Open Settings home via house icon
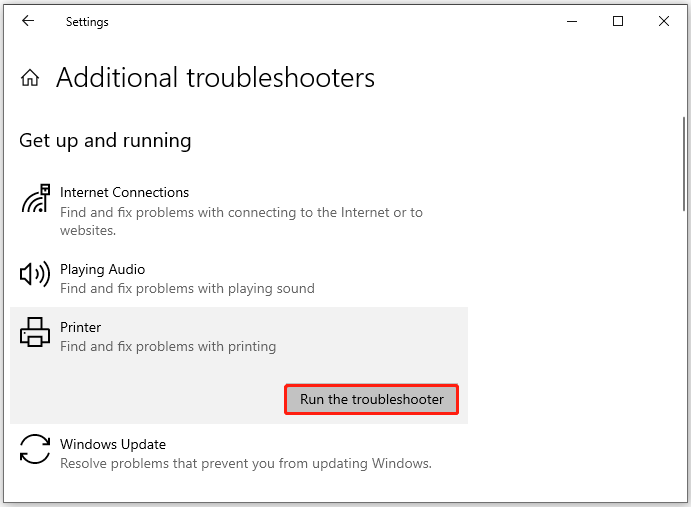 click(x=30, y=78)
